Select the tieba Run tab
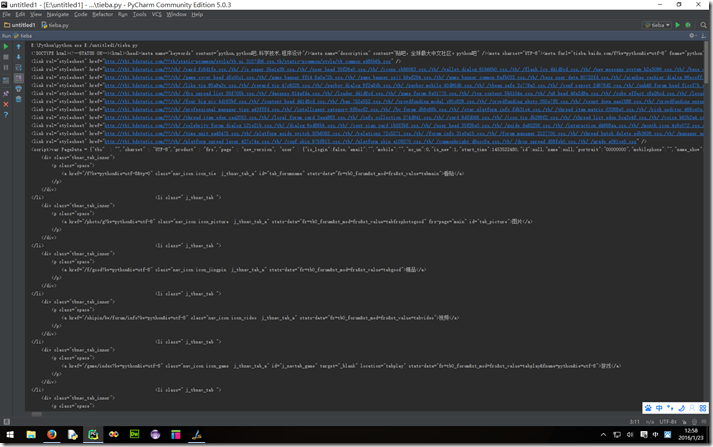This screenshot has height=447, width=713. [23, 35]
